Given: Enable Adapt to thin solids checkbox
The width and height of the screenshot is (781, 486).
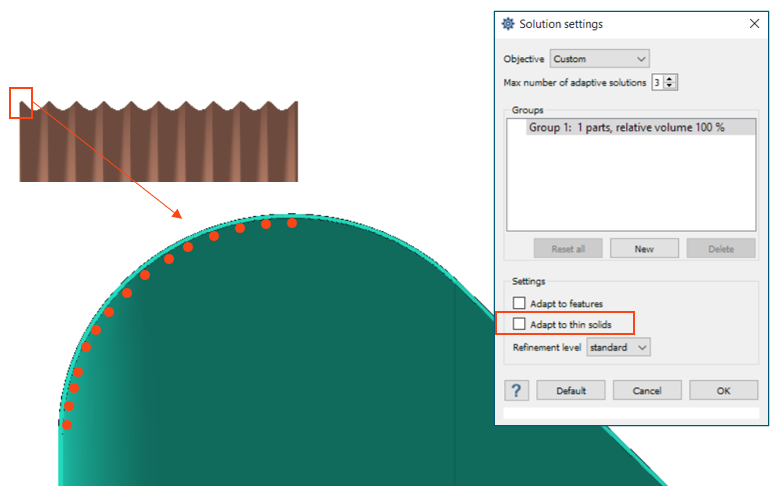Looking at the screenshot, I should [x=519, y=324].
